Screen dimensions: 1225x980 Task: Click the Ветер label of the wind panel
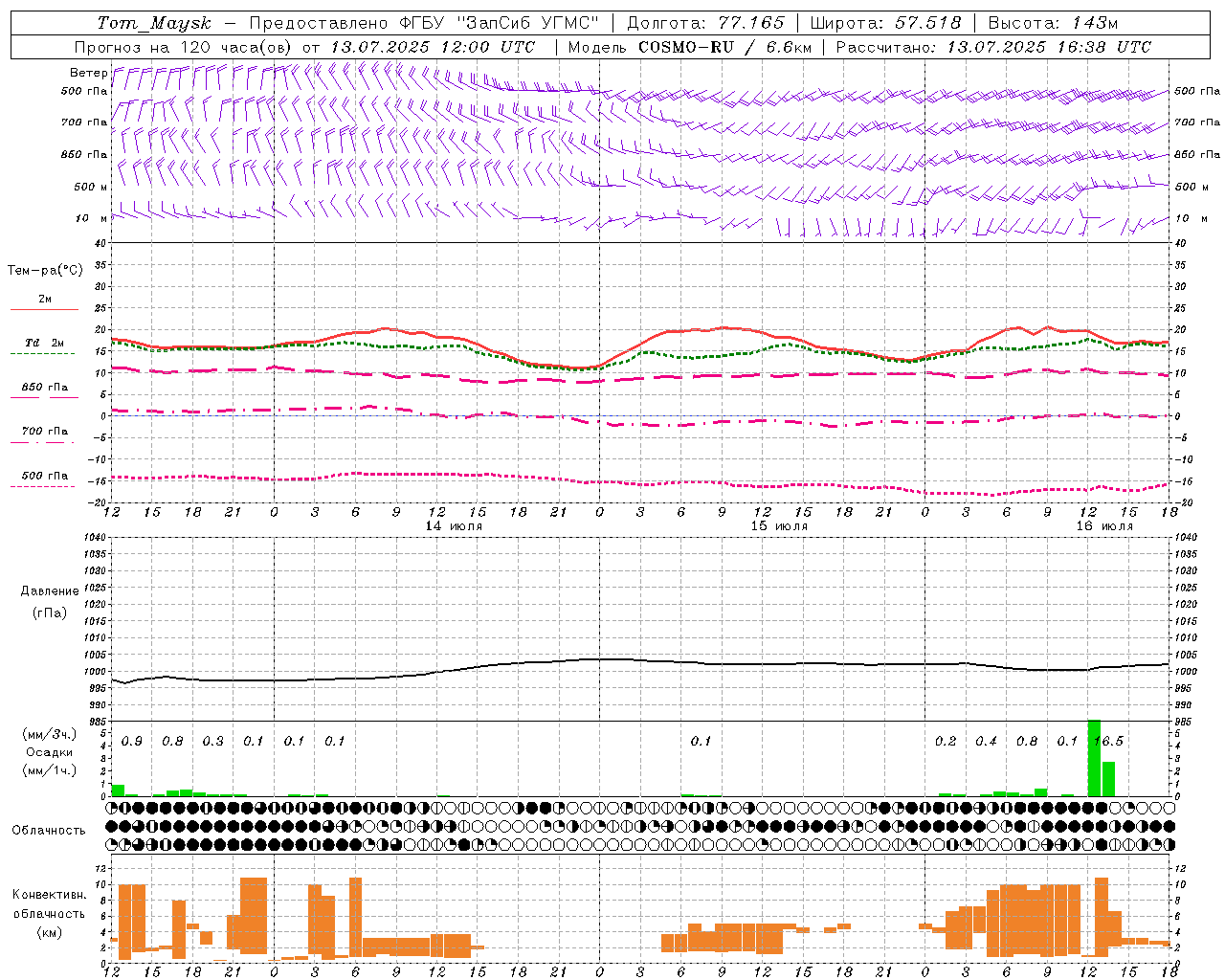88,73
